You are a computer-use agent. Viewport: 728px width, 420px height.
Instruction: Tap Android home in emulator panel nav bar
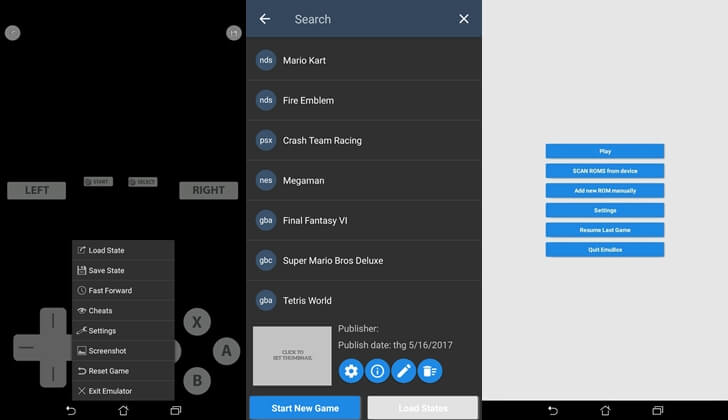123,410
